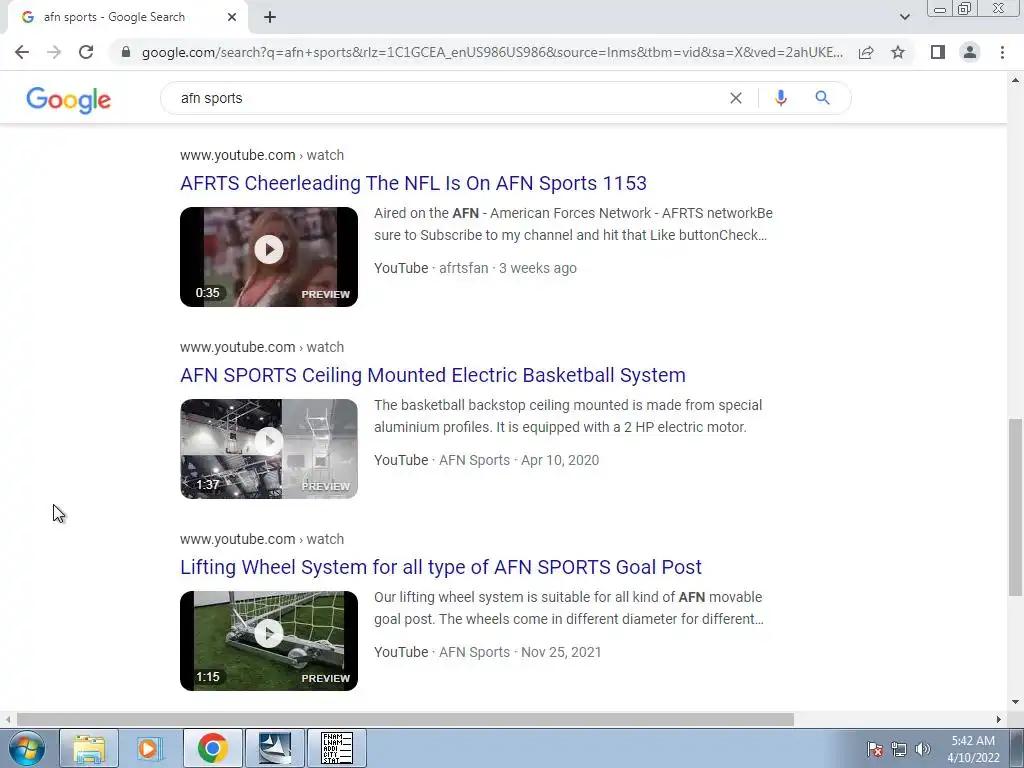
Task: Share this page from address bar
Action: tap(866, 52)
